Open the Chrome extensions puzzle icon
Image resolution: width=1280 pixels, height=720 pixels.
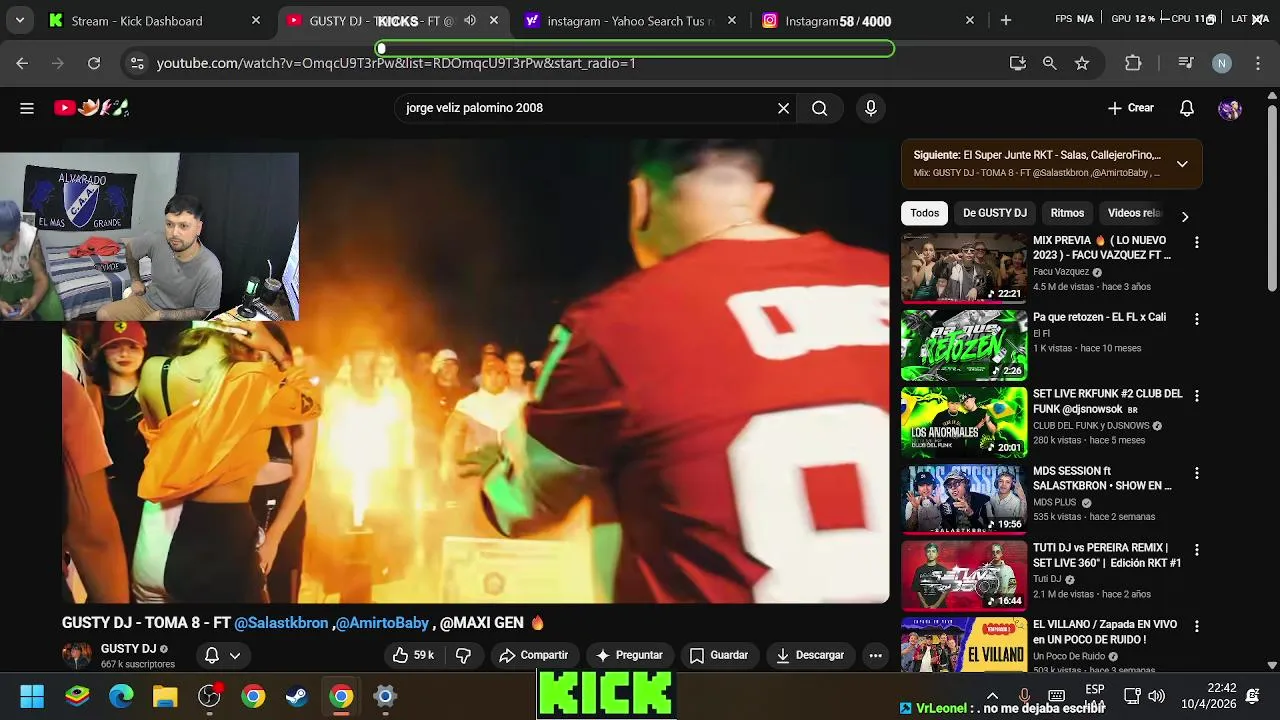pos(1133,63)
